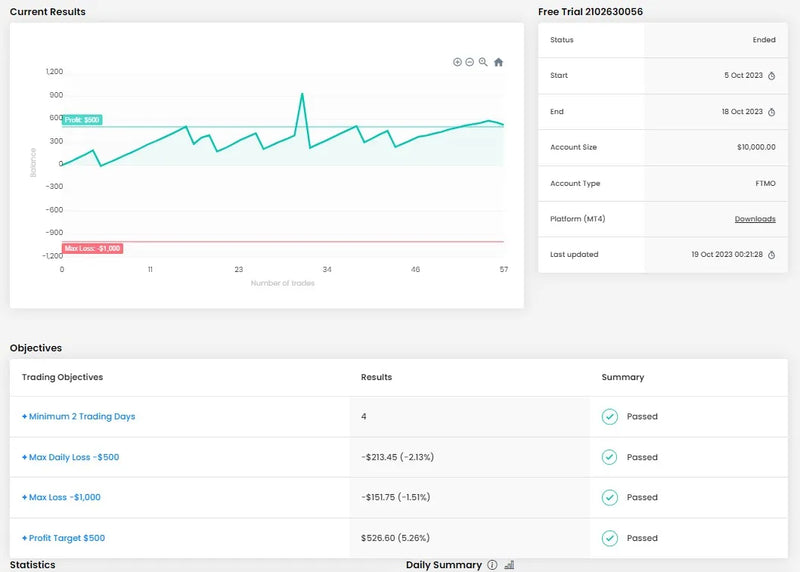Select the -$213.45 (-2.13%) result value

(397, 457)
